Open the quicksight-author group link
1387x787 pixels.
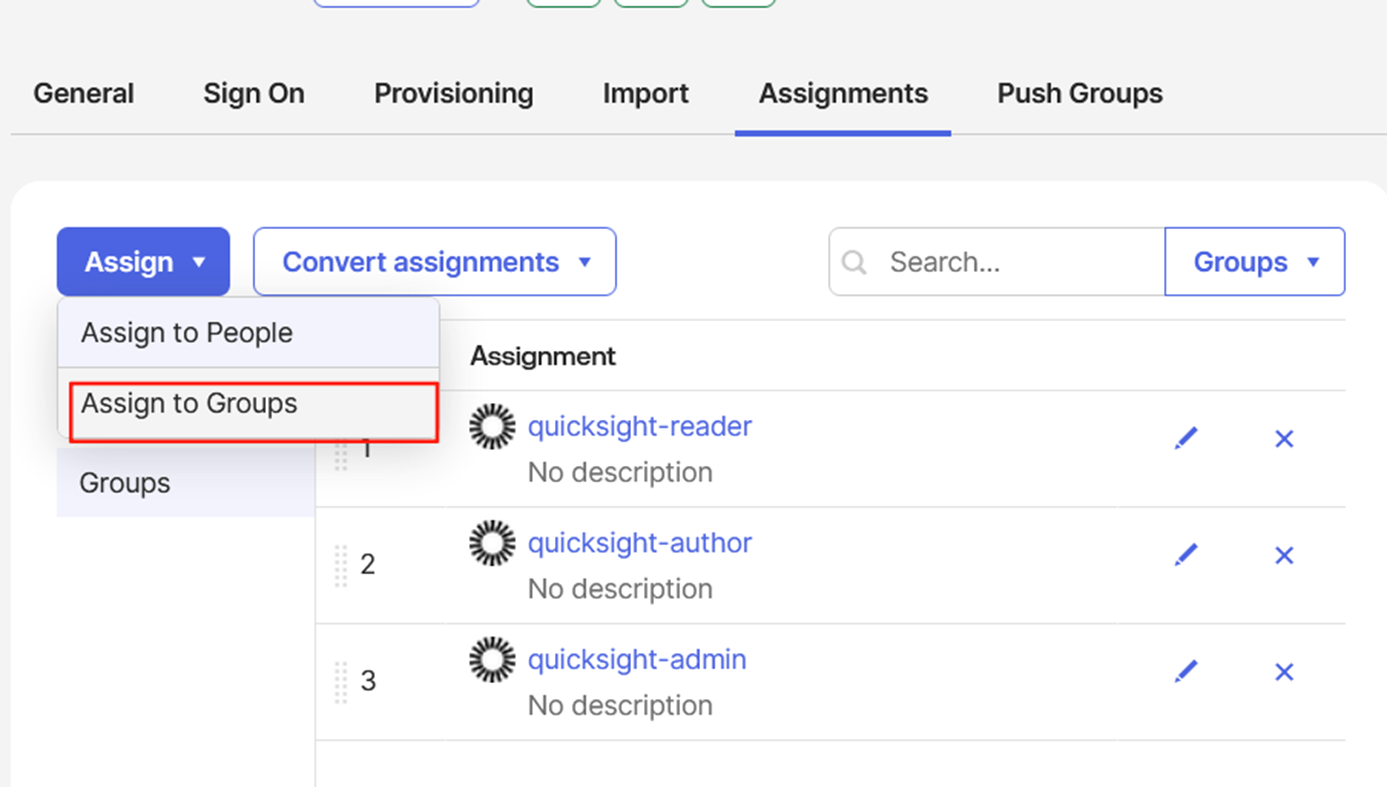tap(639, 543)
